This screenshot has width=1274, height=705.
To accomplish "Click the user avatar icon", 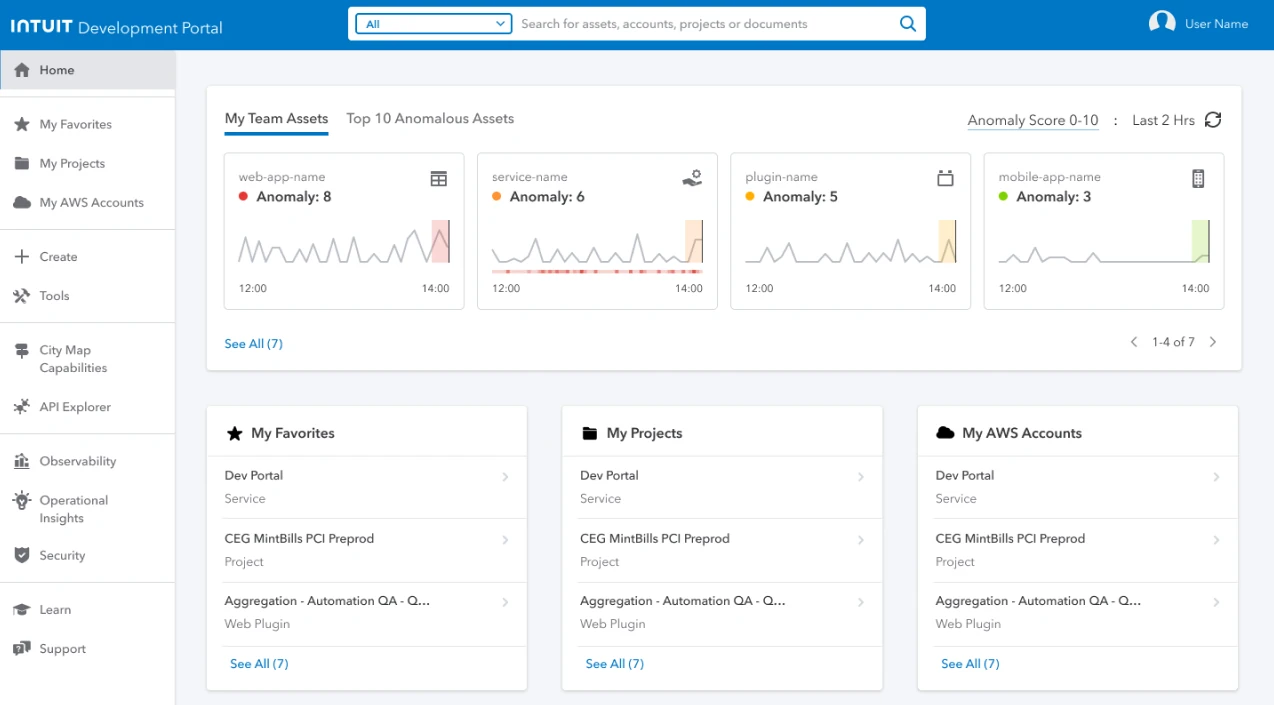I will click(1162, 22).
